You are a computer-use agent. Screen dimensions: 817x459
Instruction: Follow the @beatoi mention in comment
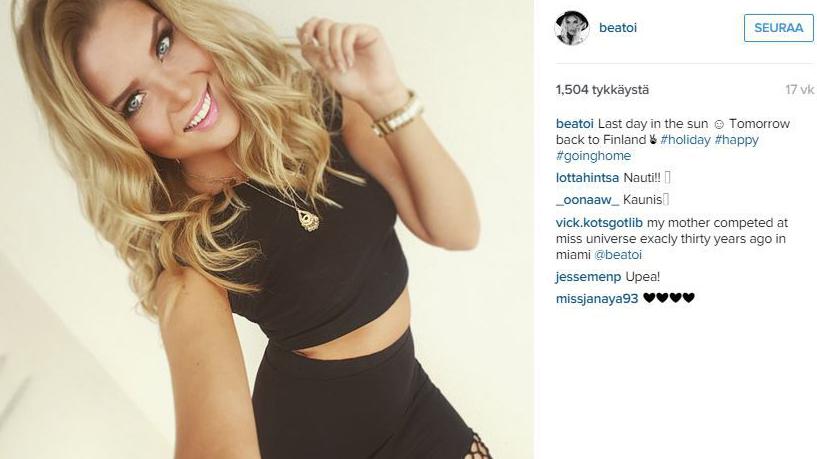(618, 255)
